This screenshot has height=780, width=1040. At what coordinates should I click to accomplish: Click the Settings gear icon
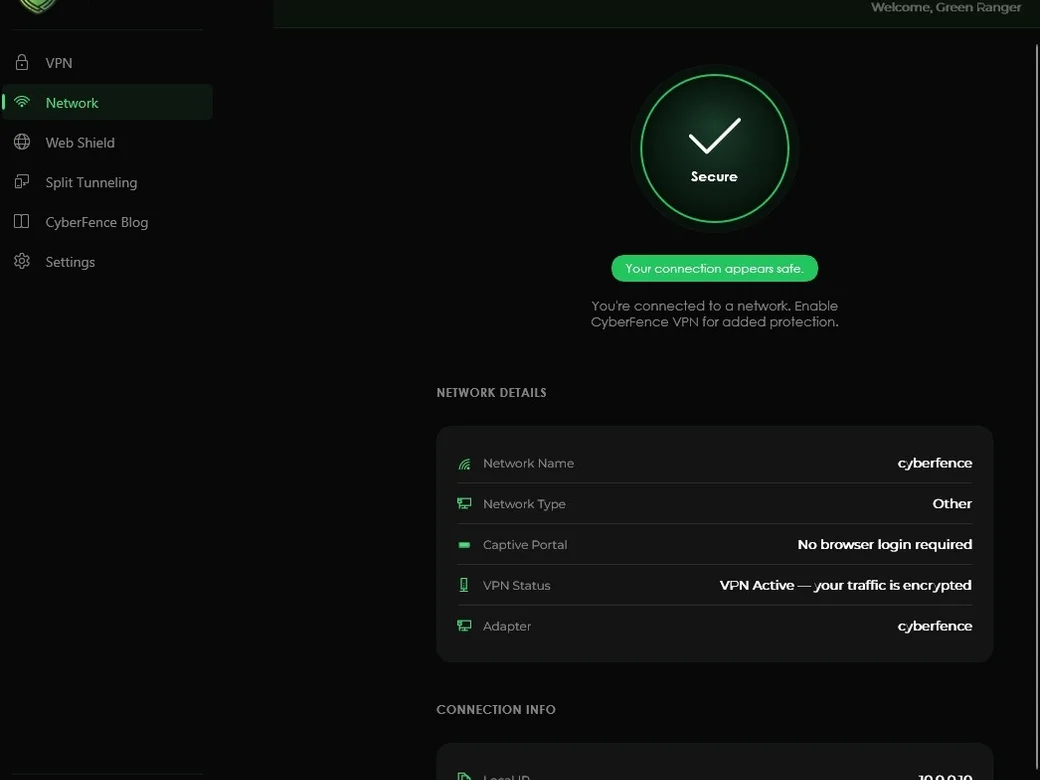coord(22,261)
